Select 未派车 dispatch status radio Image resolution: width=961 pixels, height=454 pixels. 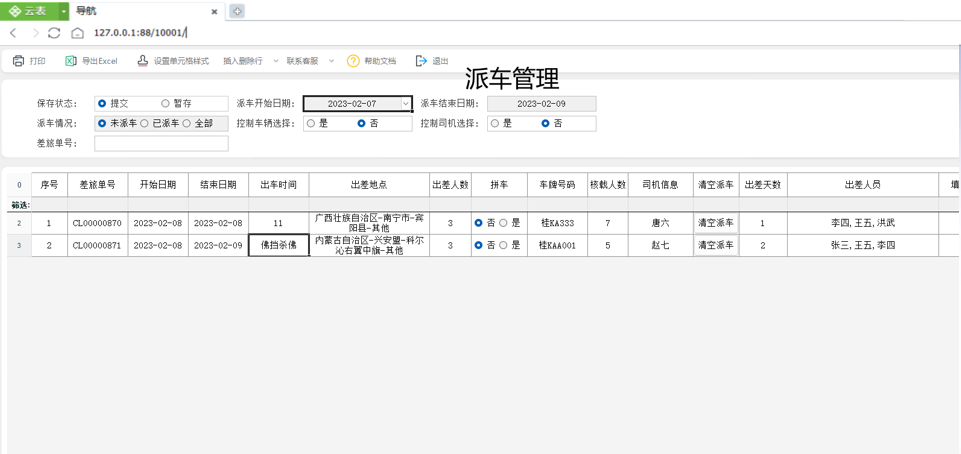(102, 123)
